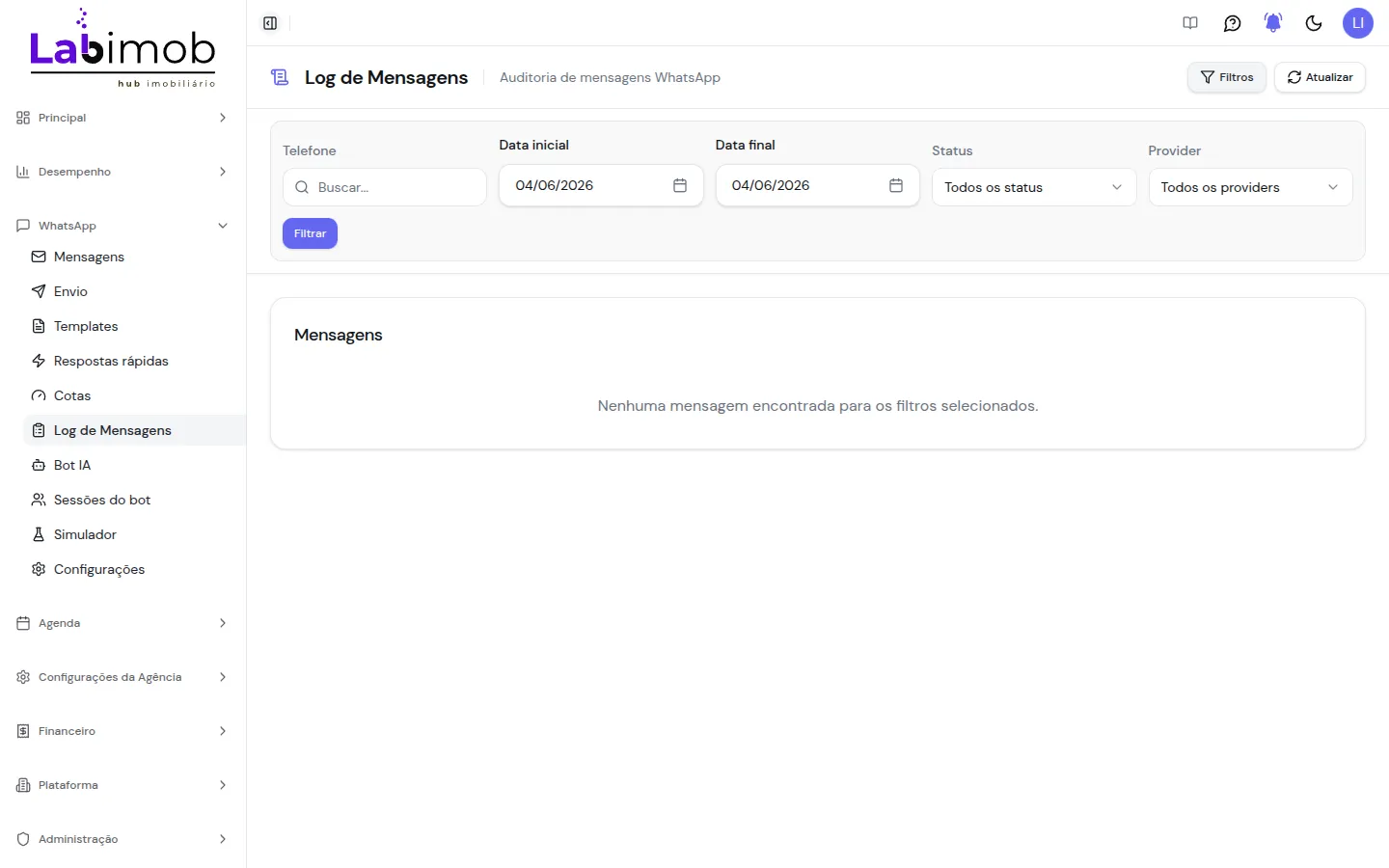Open the Templates menu item

[134, 326]
